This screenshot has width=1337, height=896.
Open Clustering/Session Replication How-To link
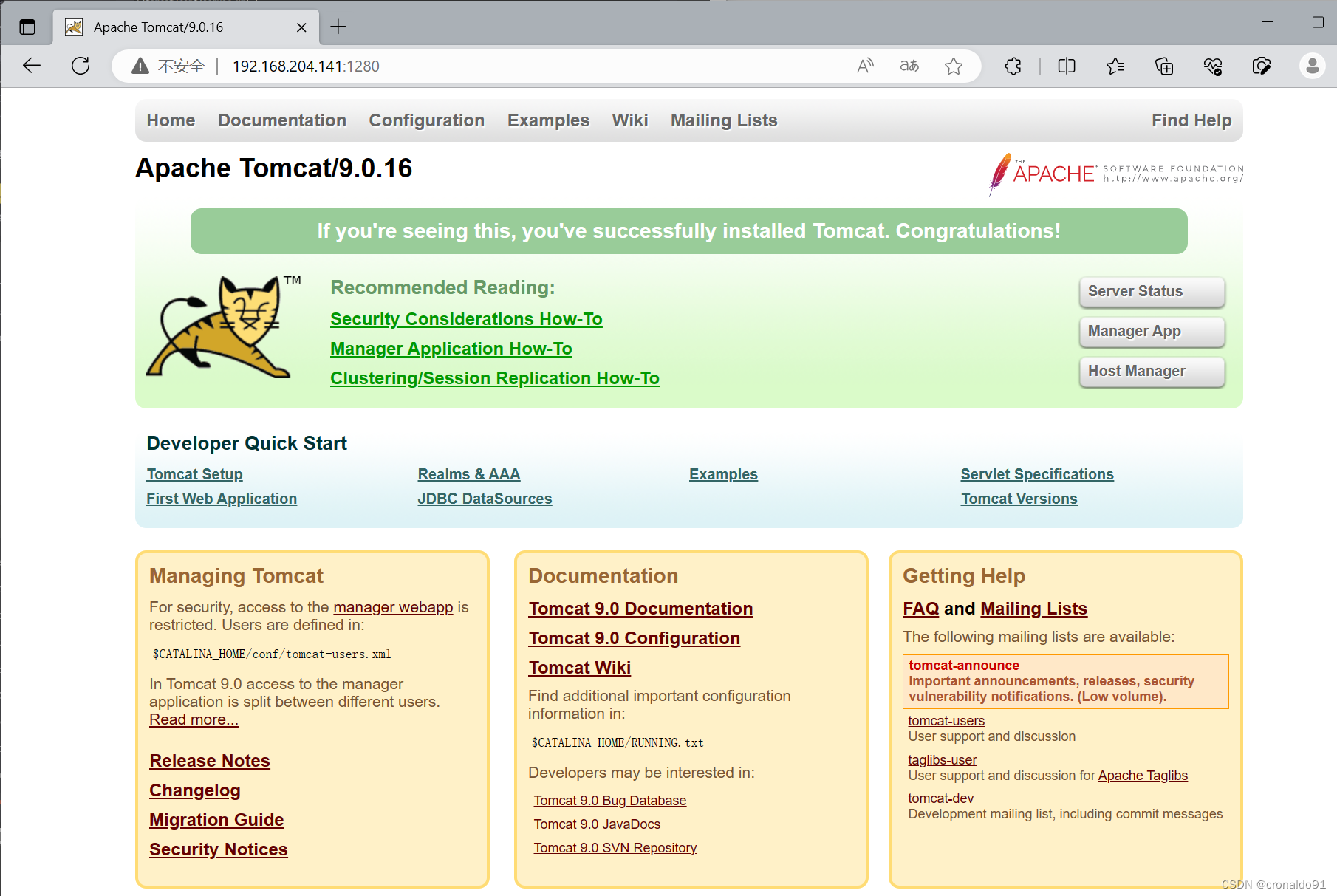[495, 378]
